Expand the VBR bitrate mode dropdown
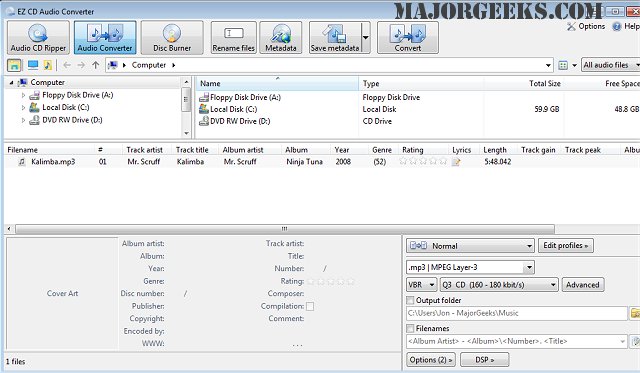Image resolution: width=640 pixels, height=373 pixels. 422,284
